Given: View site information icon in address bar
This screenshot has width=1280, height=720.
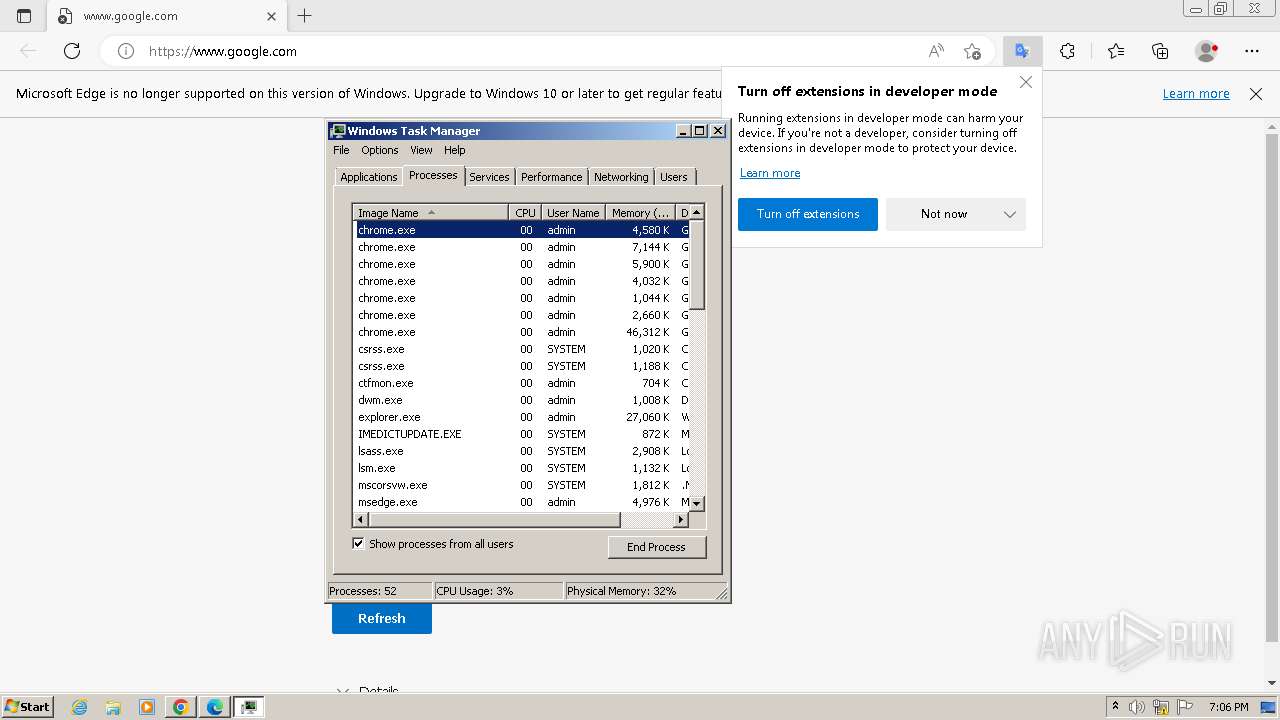Looking at the screenshot, I should tap(126, 51).
